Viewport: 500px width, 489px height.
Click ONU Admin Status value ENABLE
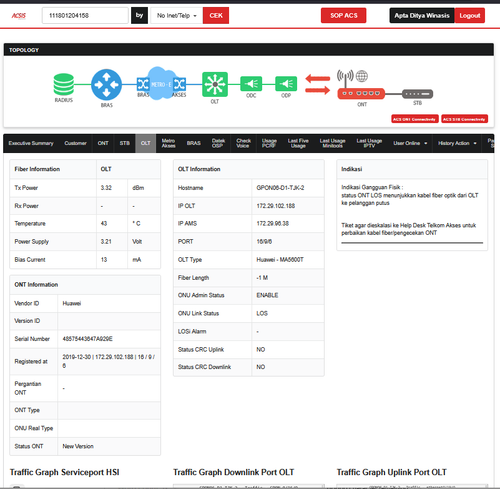(x=267, y=295)
